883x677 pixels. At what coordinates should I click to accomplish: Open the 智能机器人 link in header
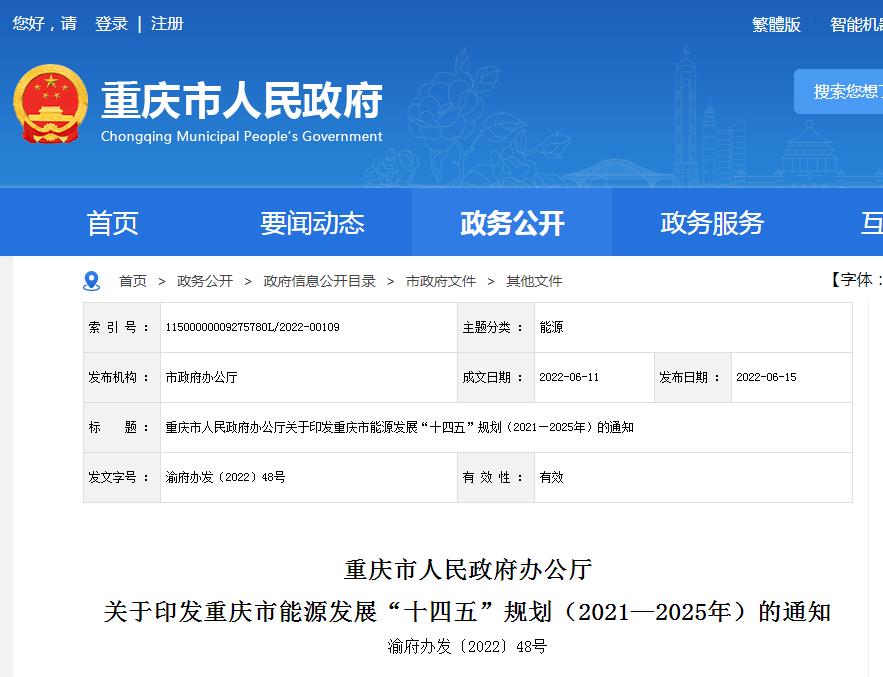pyautogui.click(x=856, y=24)
